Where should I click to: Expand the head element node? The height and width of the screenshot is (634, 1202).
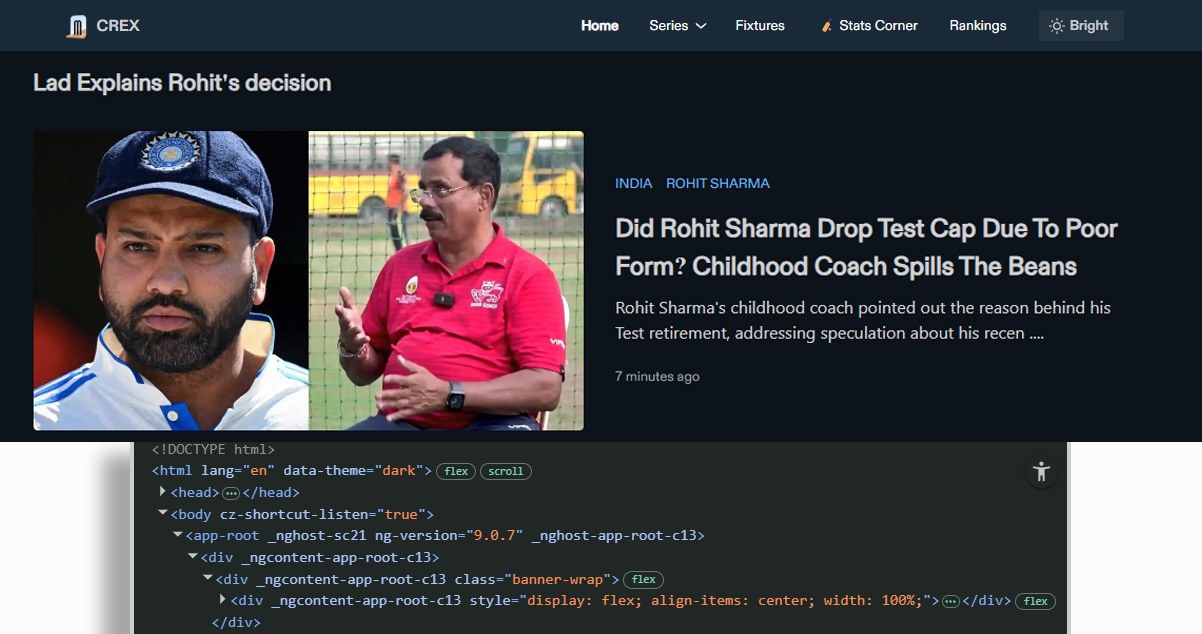point(163,492)
